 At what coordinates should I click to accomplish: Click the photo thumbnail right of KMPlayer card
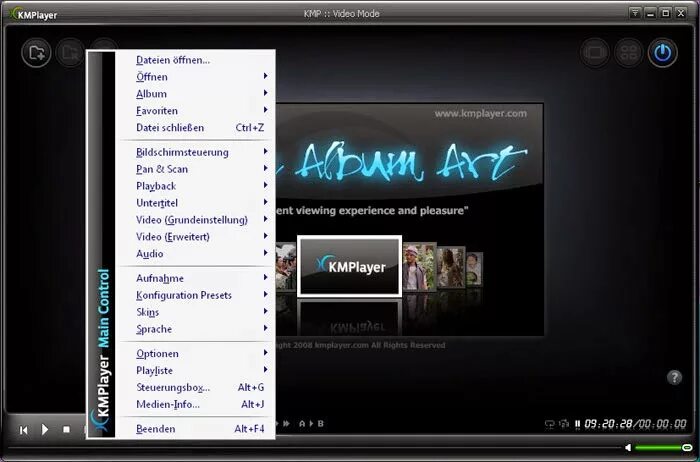click(420, 267)
